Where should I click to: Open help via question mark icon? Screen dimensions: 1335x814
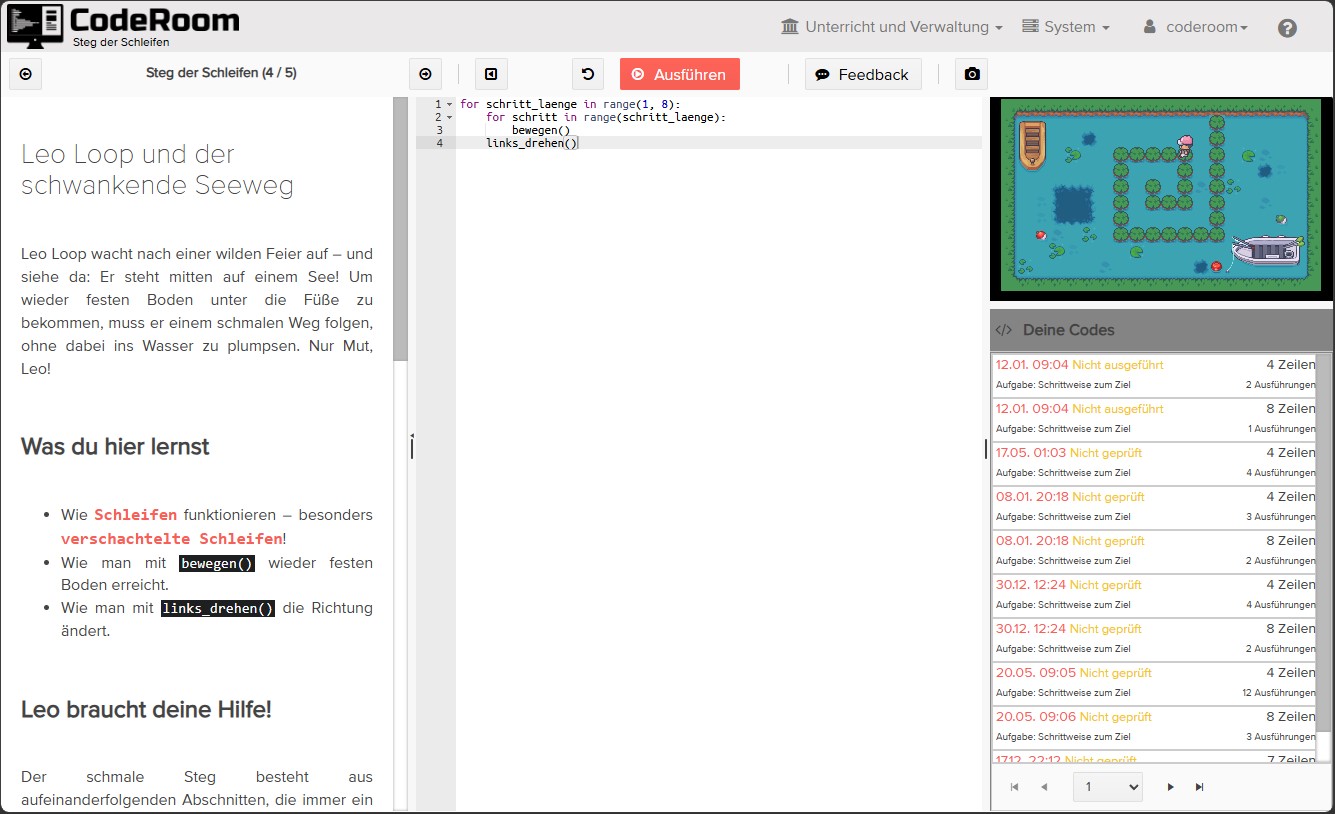coord(1287,28)
